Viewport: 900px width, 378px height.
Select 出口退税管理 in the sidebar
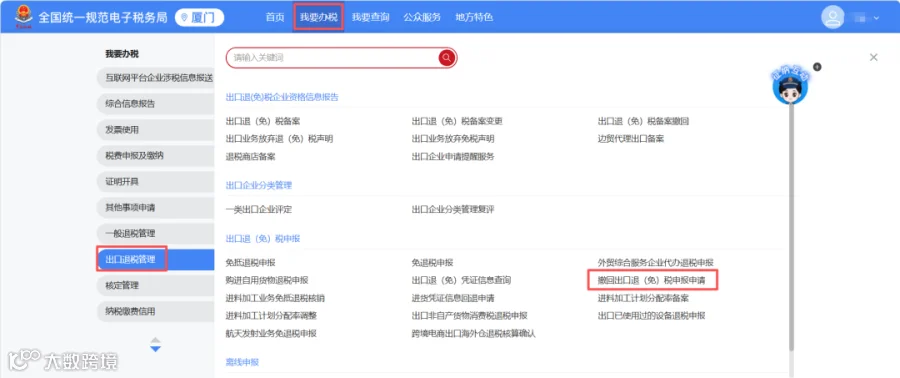pyautogui.click(x=156, y=259)
